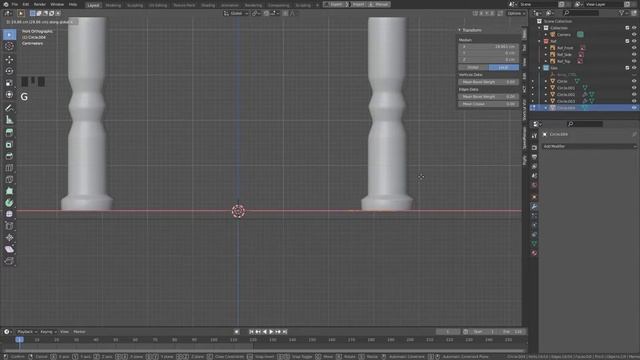The width and height of the screenshot is (640, 360).
Task: Switch to the Shading workspace tab
Action: pyautogui.click(x=208, y=5)
